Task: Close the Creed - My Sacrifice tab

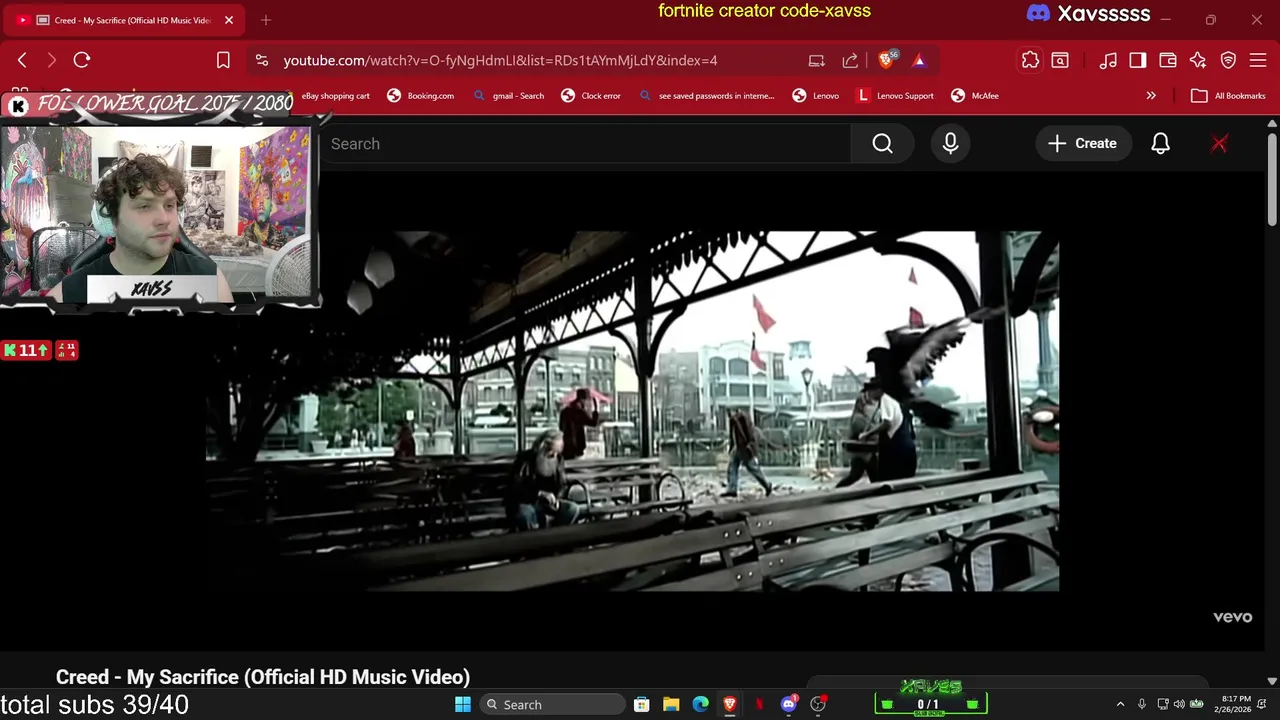Action: pyautogui.click(x=228, y=20)
